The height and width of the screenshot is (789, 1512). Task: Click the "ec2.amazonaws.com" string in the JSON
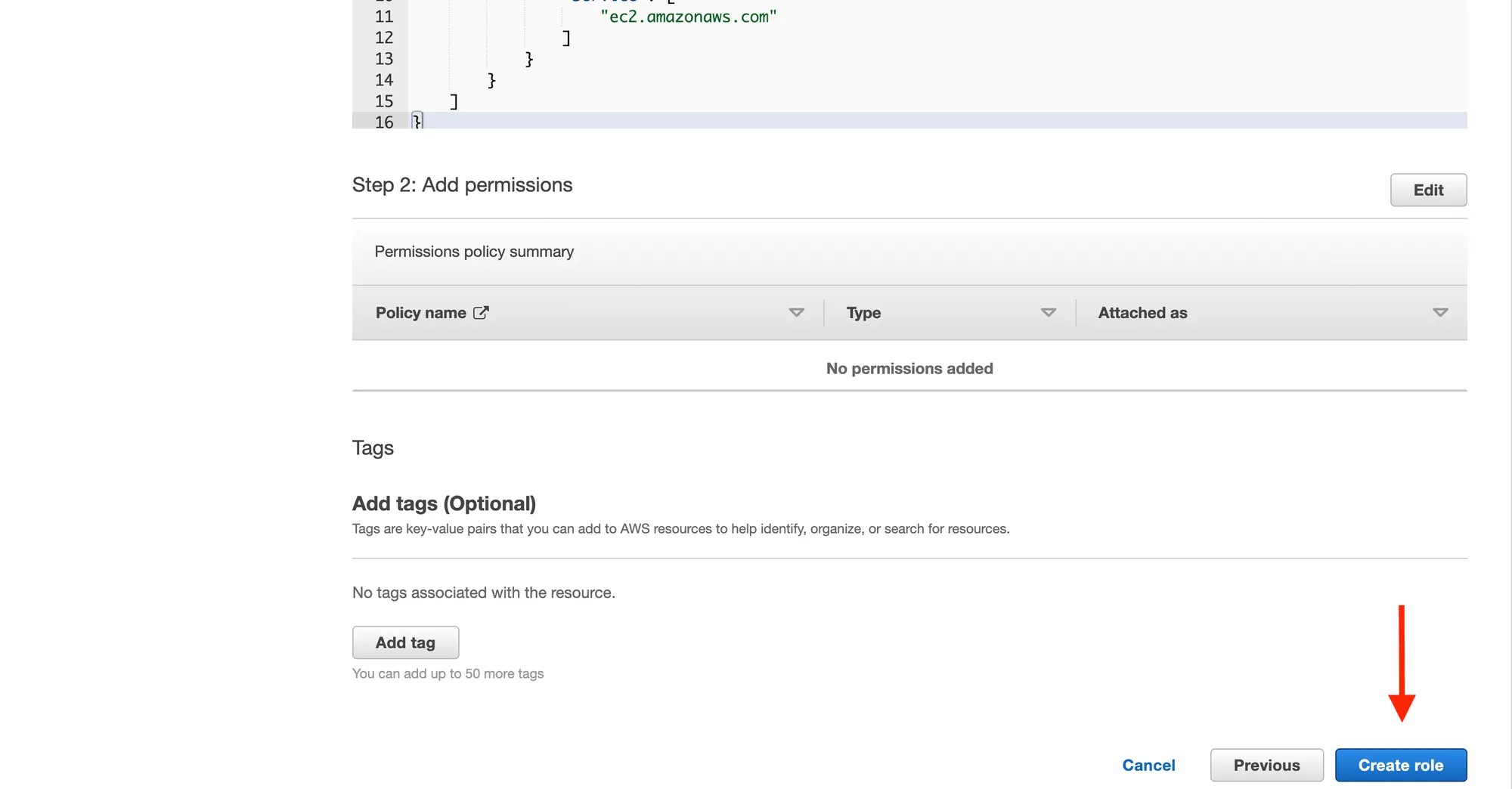click(688, 17)
